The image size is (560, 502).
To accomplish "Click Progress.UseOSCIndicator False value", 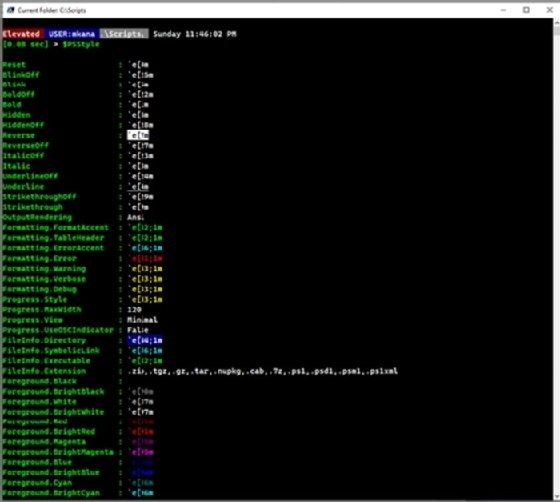I will pos(138,330).
